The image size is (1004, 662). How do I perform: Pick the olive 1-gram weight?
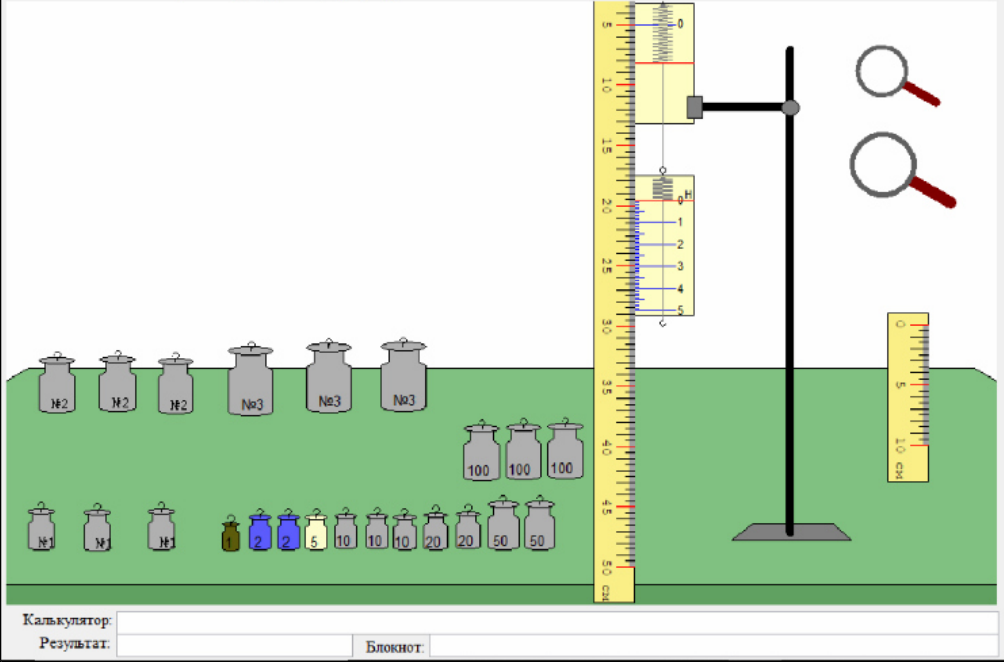click(x=231, y=535)
